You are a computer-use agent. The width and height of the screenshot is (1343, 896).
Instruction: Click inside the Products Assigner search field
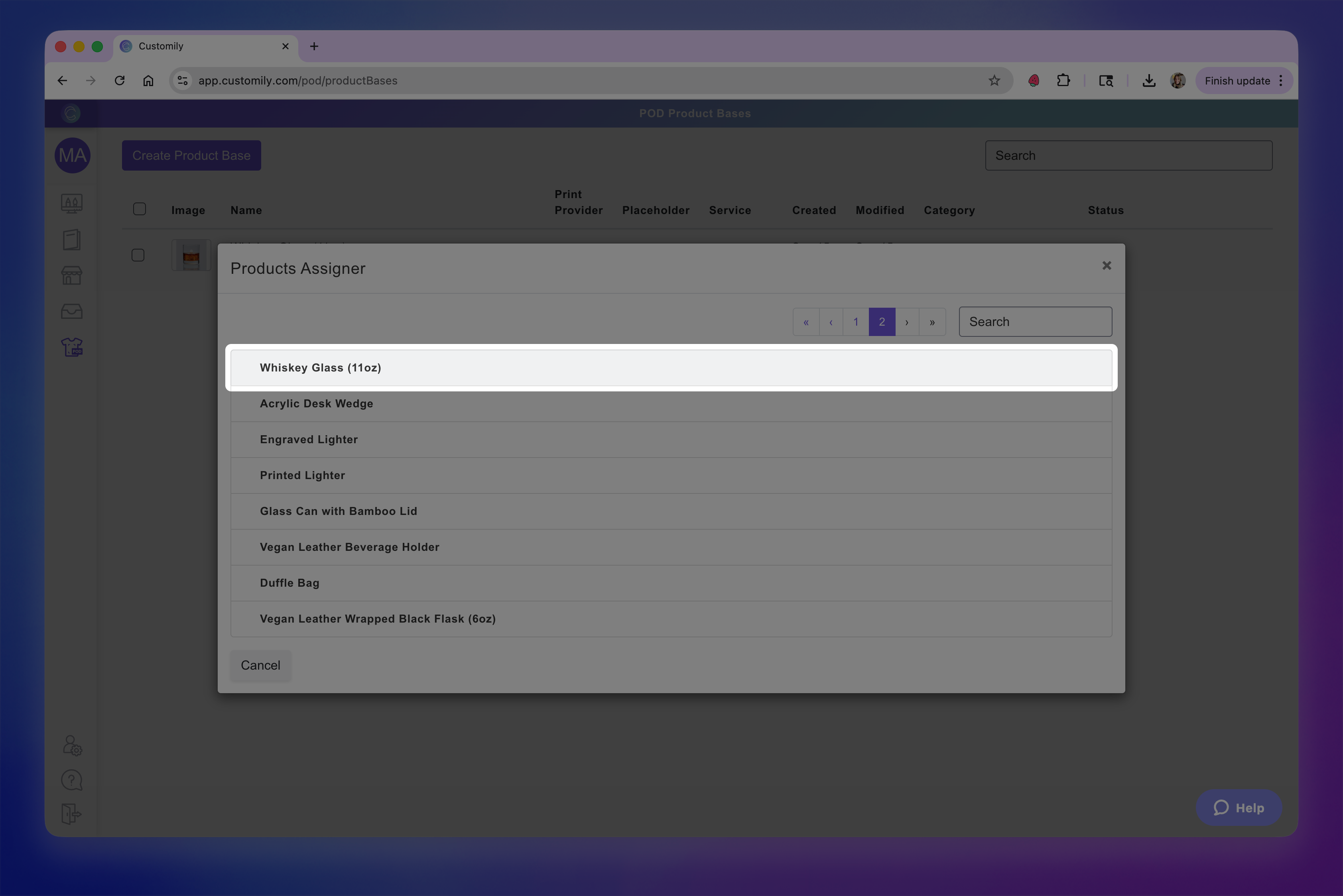pos(1035,321)
